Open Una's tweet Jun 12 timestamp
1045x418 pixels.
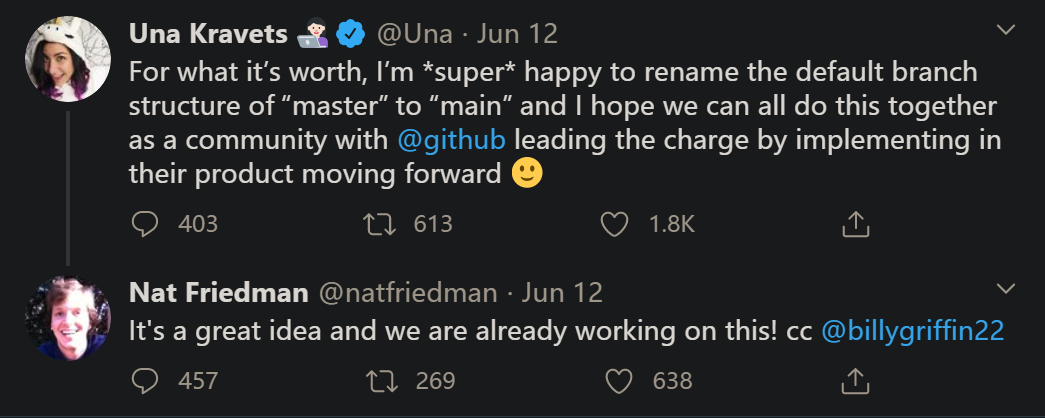point(517,34)
